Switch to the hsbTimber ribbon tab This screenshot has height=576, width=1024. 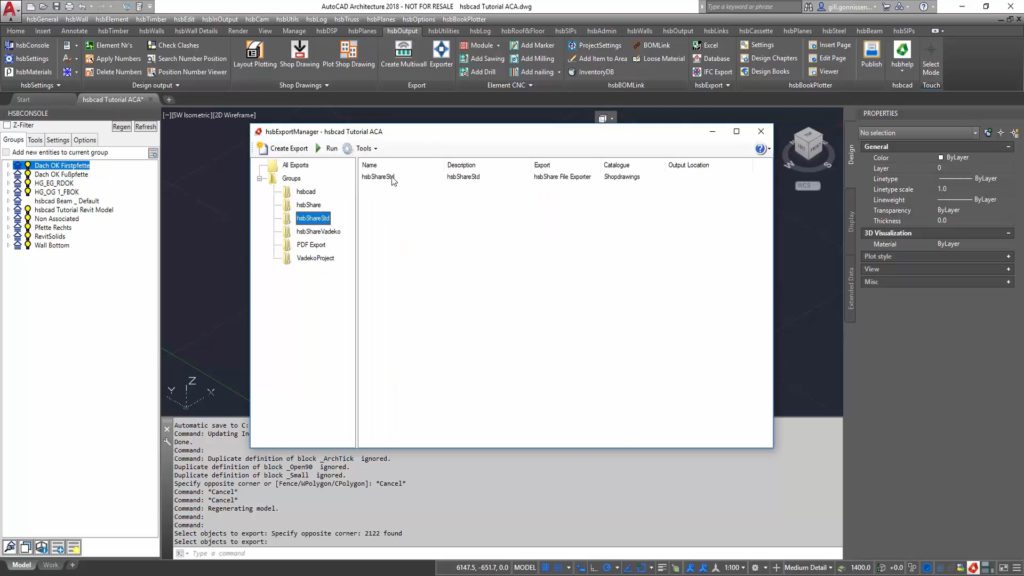point(113,31)
